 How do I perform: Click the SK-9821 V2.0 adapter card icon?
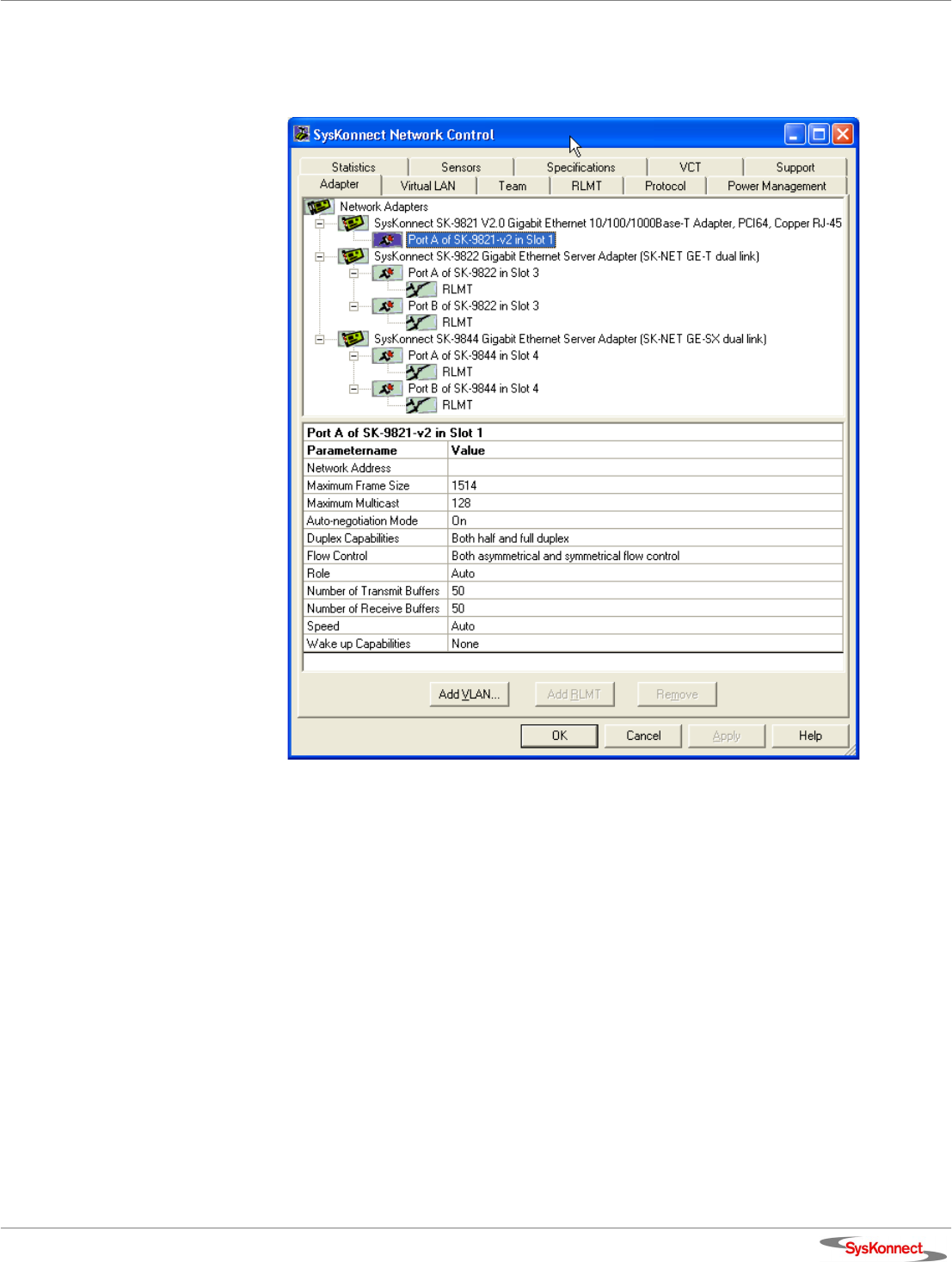pos(353,224)
